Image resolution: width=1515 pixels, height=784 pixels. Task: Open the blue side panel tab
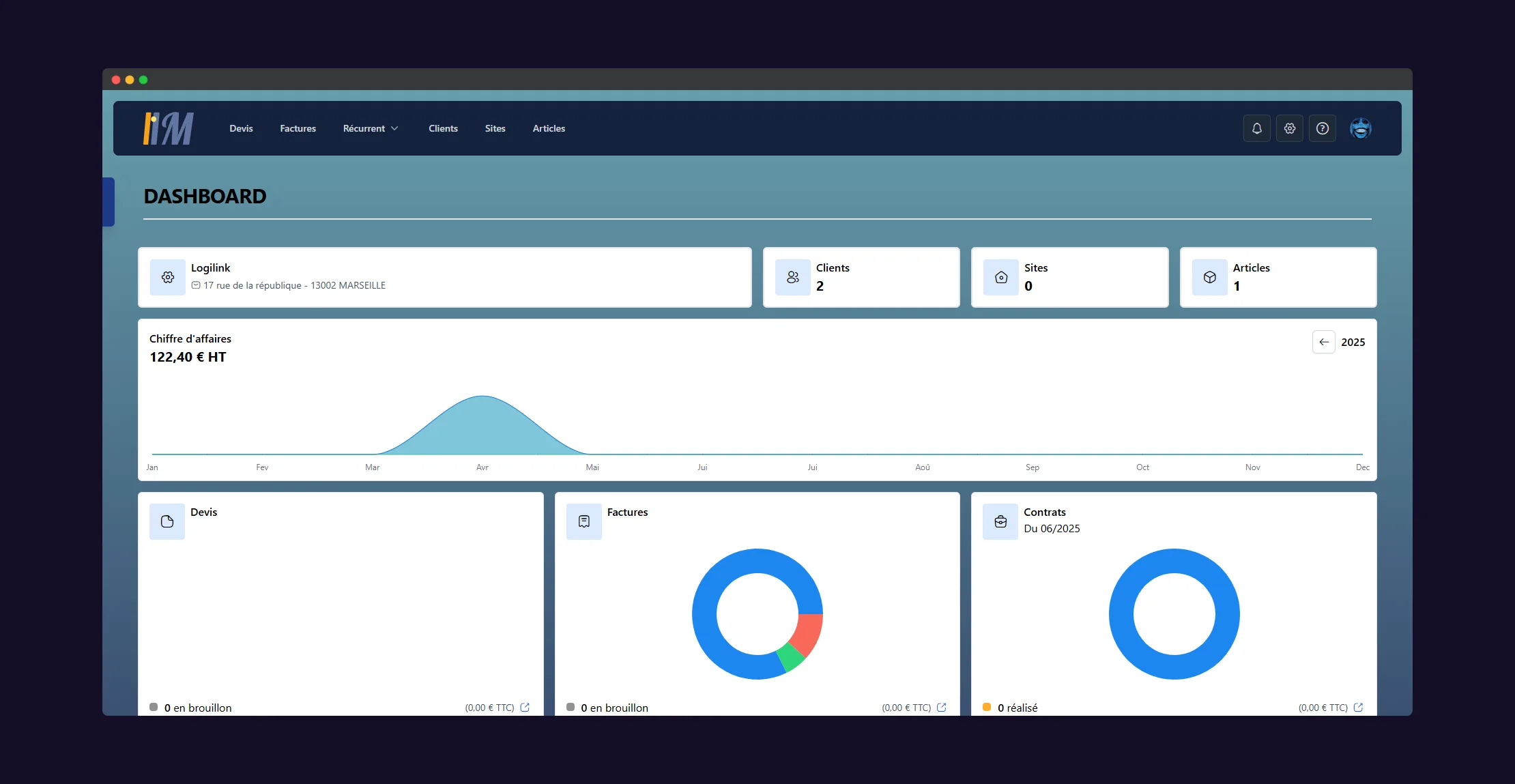point(109,201)
